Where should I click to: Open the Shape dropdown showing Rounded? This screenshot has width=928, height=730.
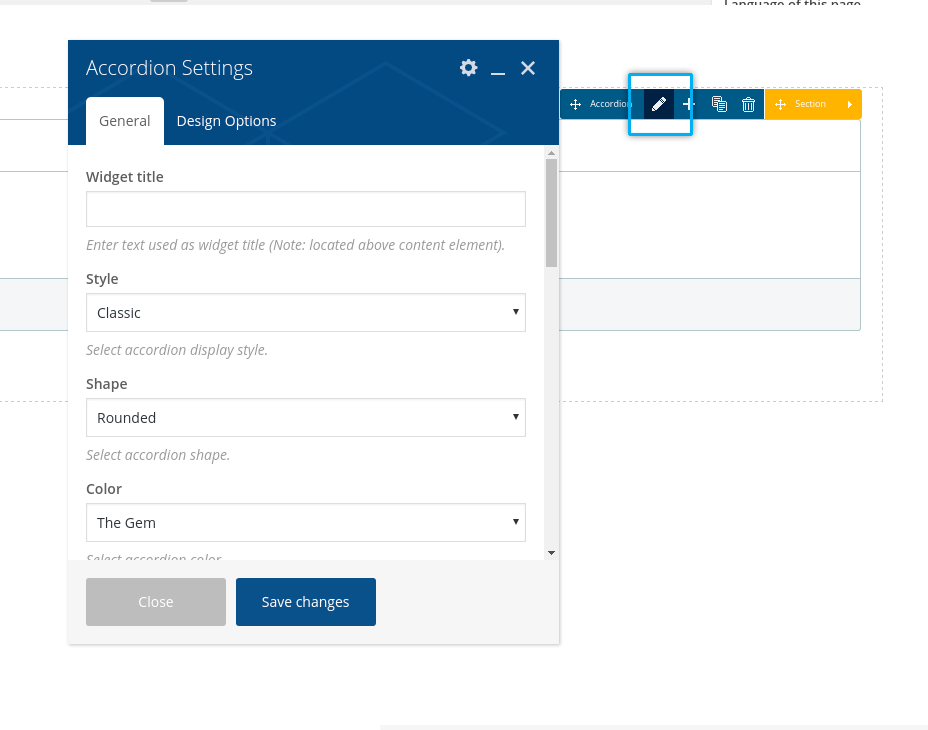tap(305, 418)
